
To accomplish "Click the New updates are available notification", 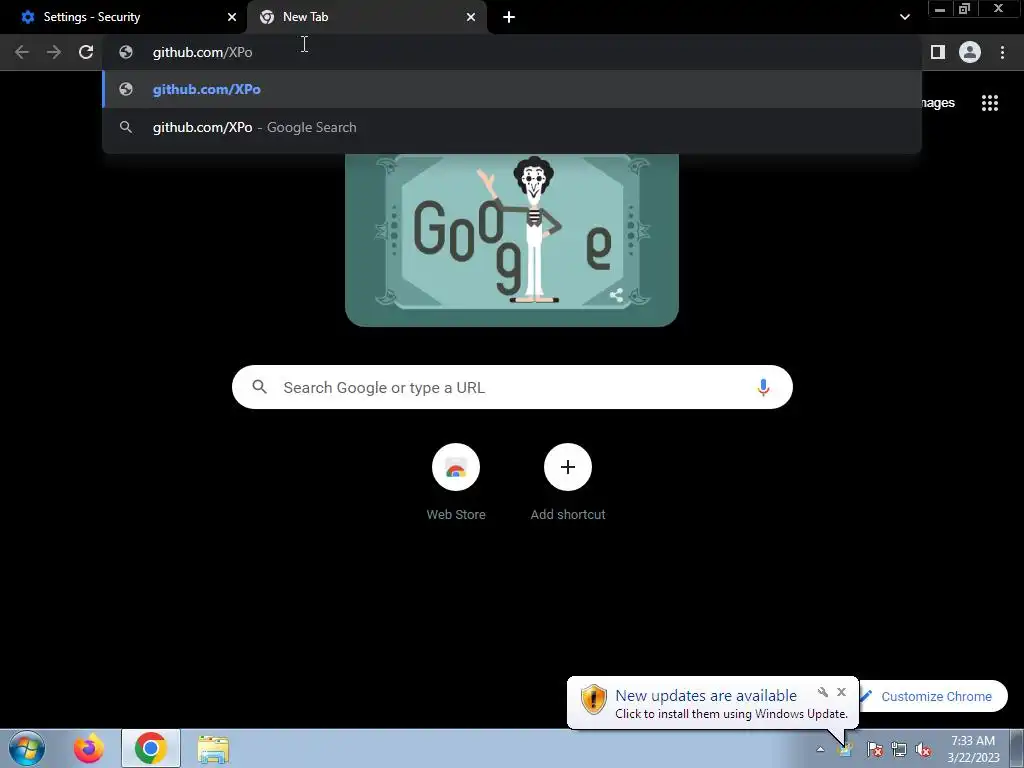I will click(x=712, y=703).
